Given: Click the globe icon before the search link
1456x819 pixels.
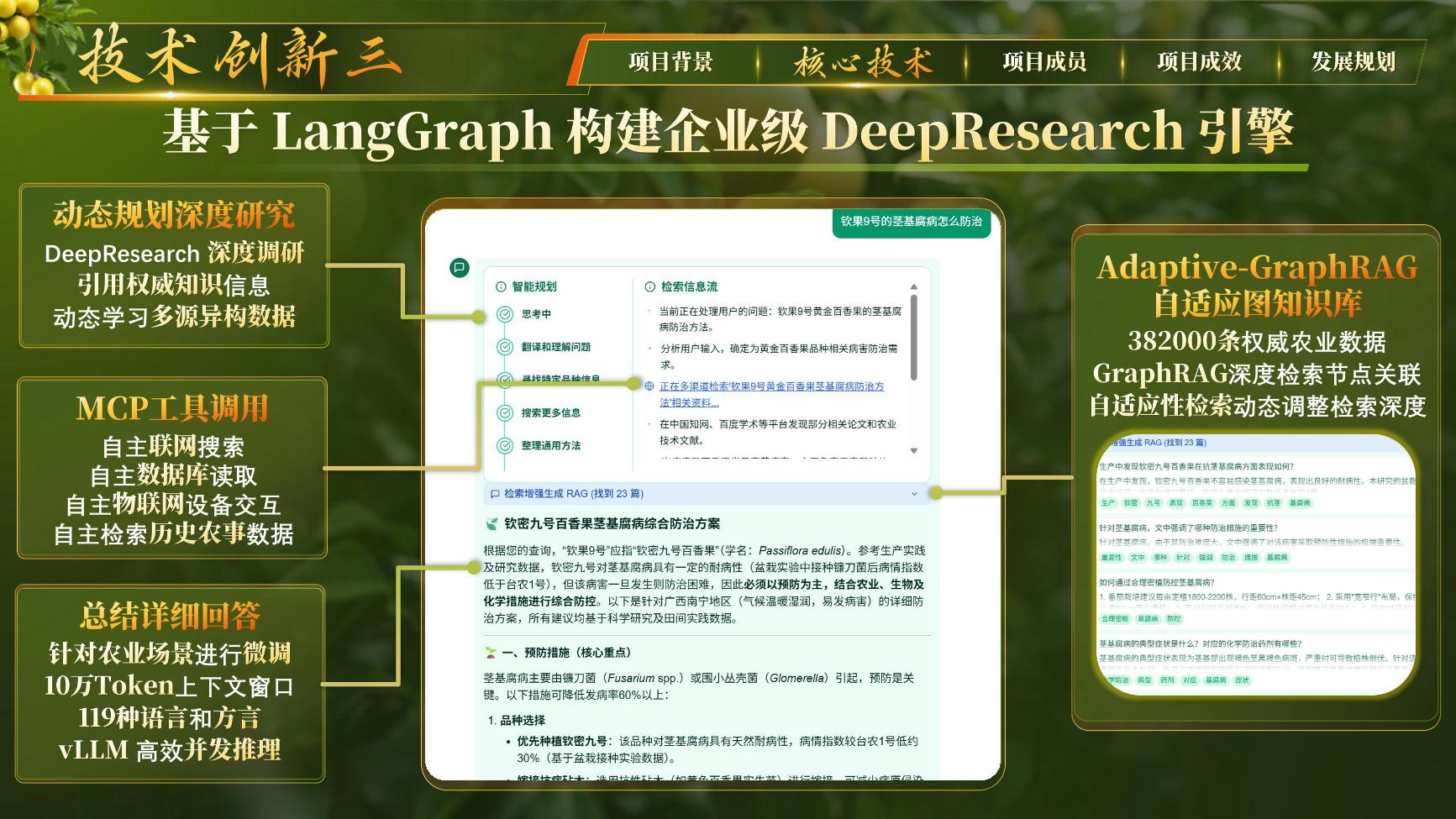Looking at the screenshot, I should [649, 386].
